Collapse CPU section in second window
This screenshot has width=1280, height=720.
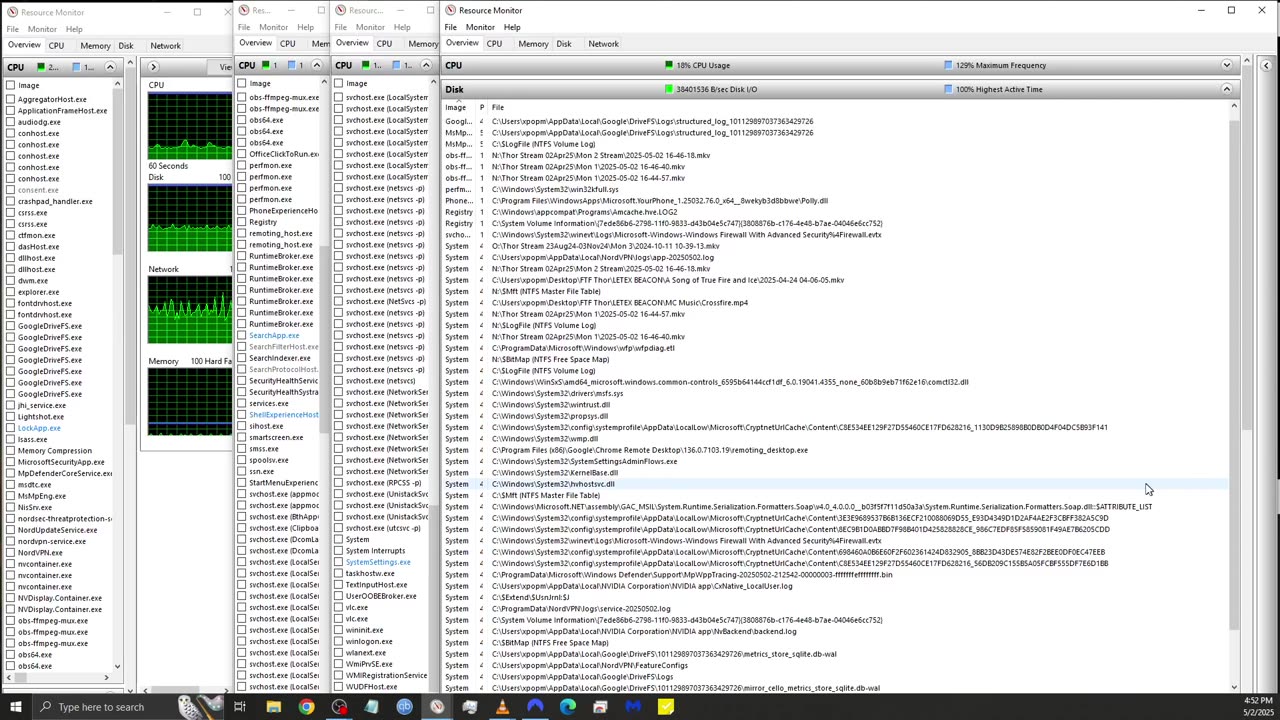click(317, 66)
